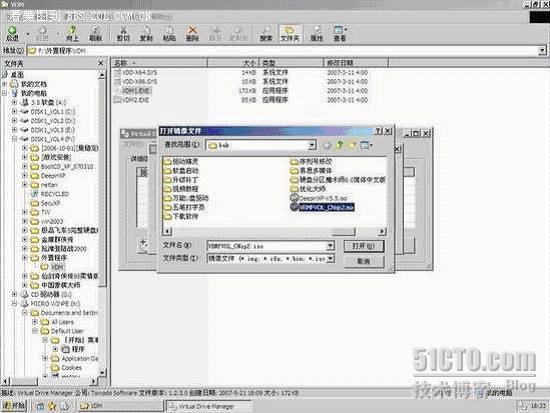
Task: Expand the 3.5 软盘 (A:) tree node
Action: (14, 102)
